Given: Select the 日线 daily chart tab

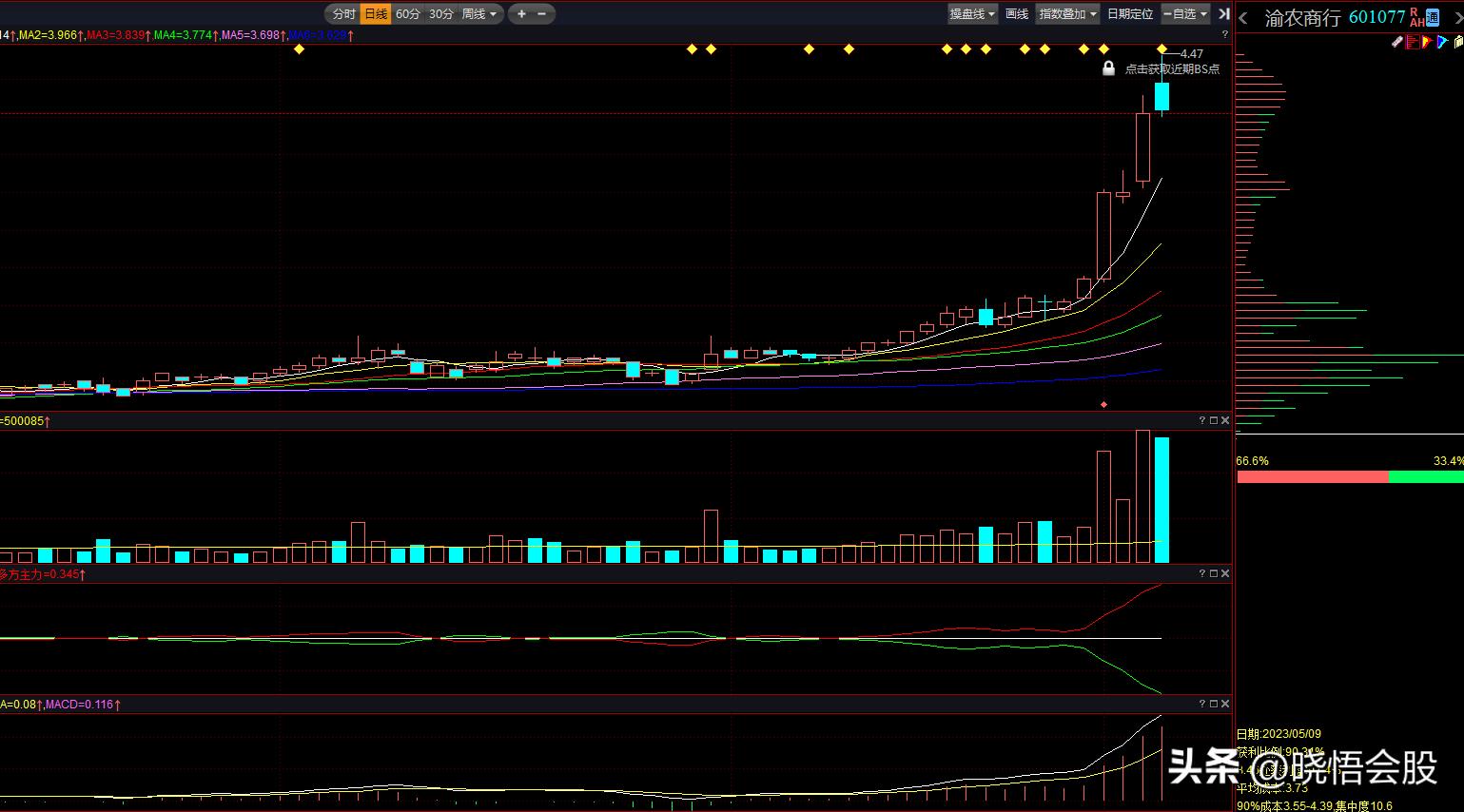Looking at the screenshot, I should [376, 14].
